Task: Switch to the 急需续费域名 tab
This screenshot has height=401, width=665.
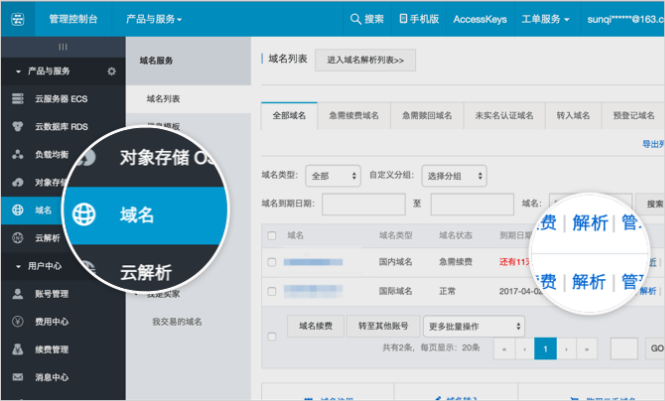Action: pos(354,115)
